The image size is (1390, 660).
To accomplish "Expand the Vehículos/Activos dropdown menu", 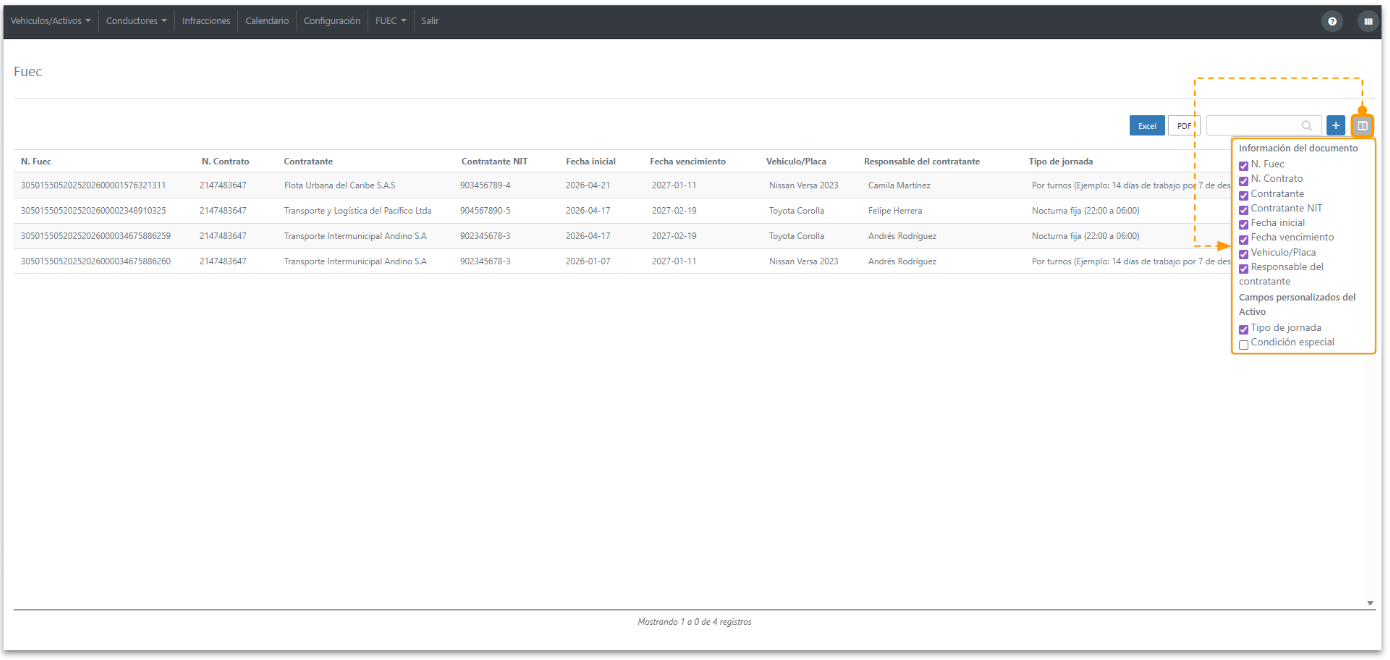I will click(50, 21).
